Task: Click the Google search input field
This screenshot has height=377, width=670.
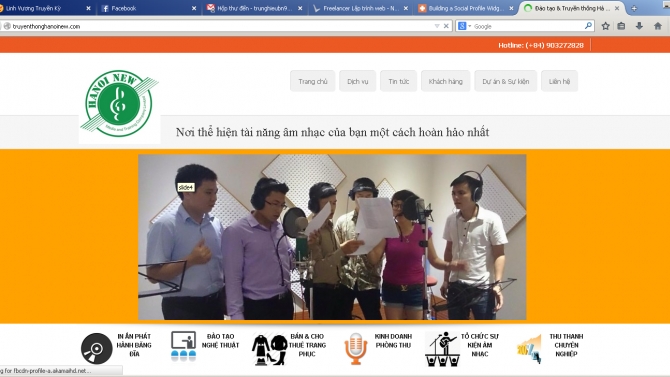Action: click(528, 26)
